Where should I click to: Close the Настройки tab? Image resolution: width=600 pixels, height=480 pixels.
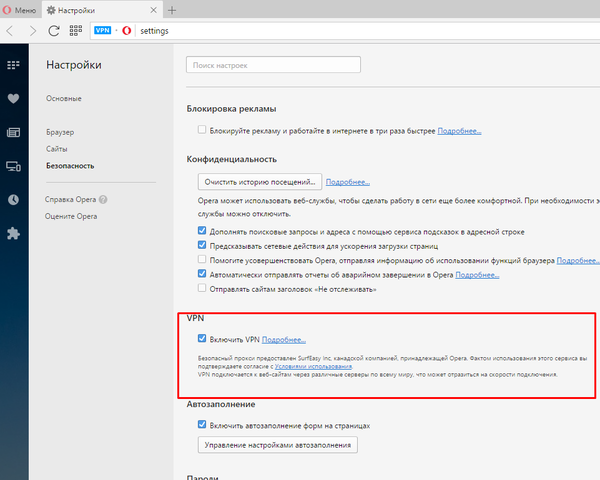(x=153, y=10)
